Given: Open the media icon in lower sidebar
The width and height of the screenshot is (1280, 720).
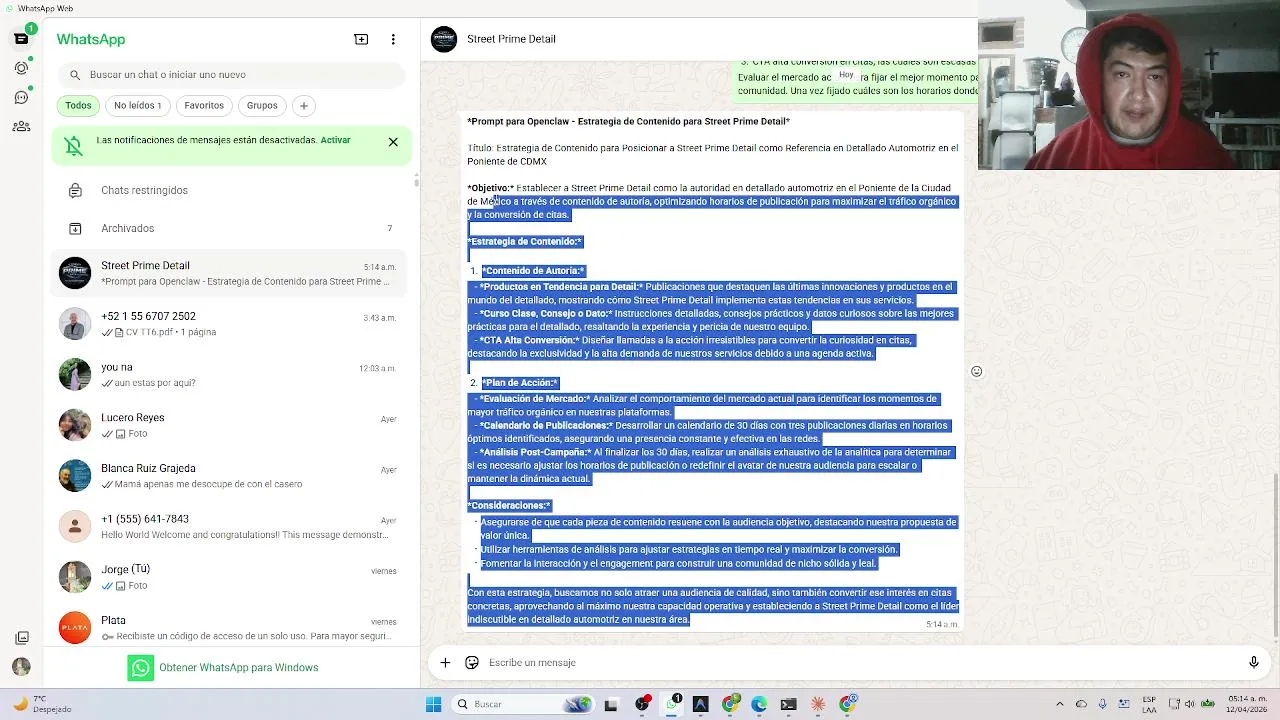Looking at the screenshot, I should [21, 638].
